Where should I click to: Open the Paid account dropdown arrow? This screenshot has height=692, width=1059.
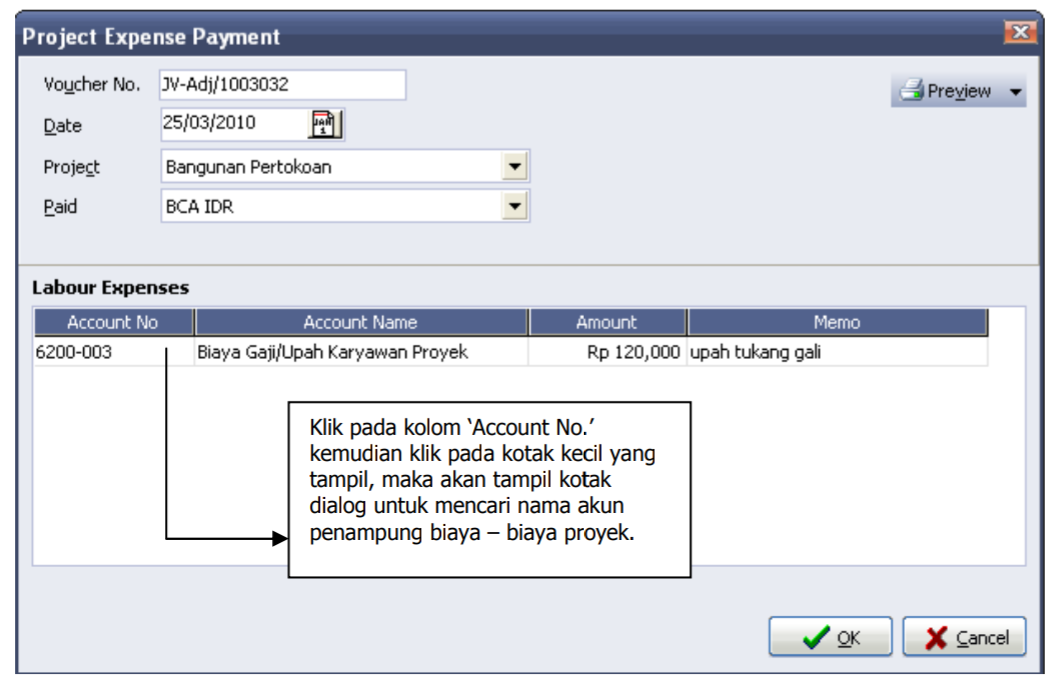515,206
